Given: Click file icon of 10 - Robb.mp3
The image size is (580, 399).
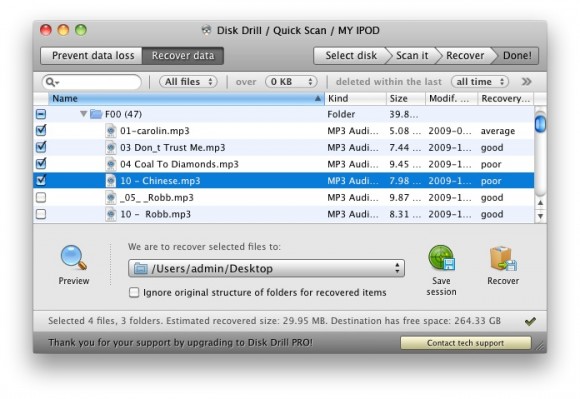Looking at the screenshot, I should point(111,214).
